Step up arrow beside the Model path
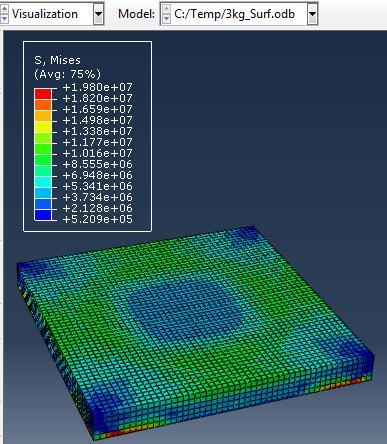387x444 pixels. pos(166,9)
